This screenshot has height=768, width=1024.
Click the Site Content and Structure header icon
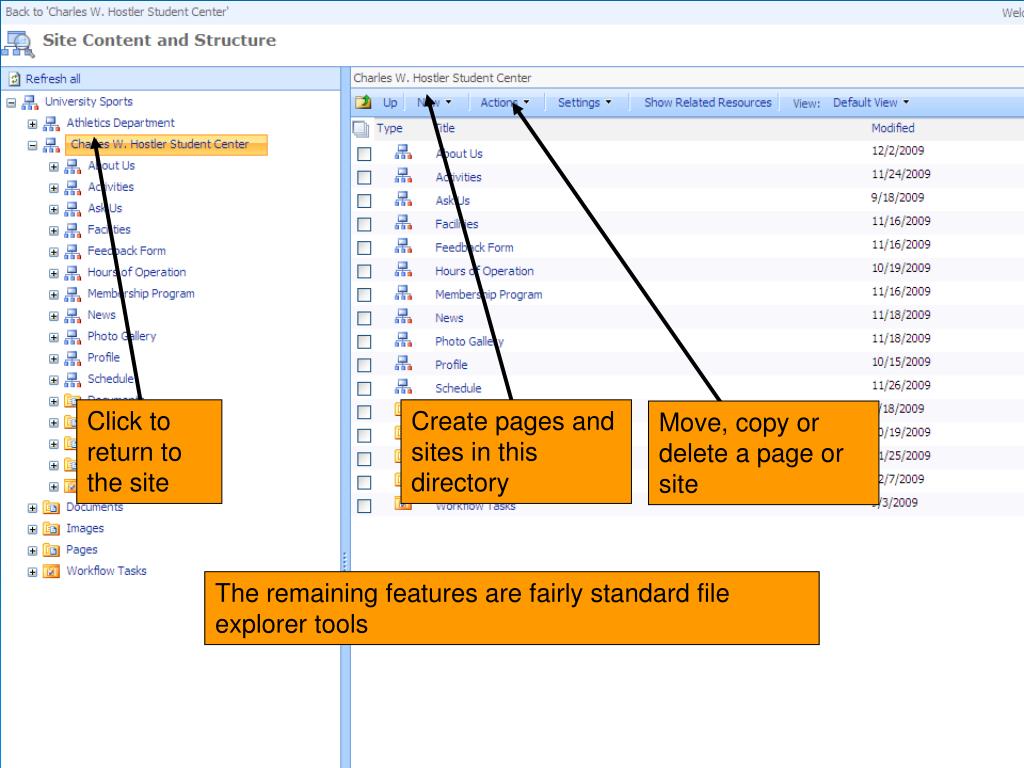(x=18, y=43)
